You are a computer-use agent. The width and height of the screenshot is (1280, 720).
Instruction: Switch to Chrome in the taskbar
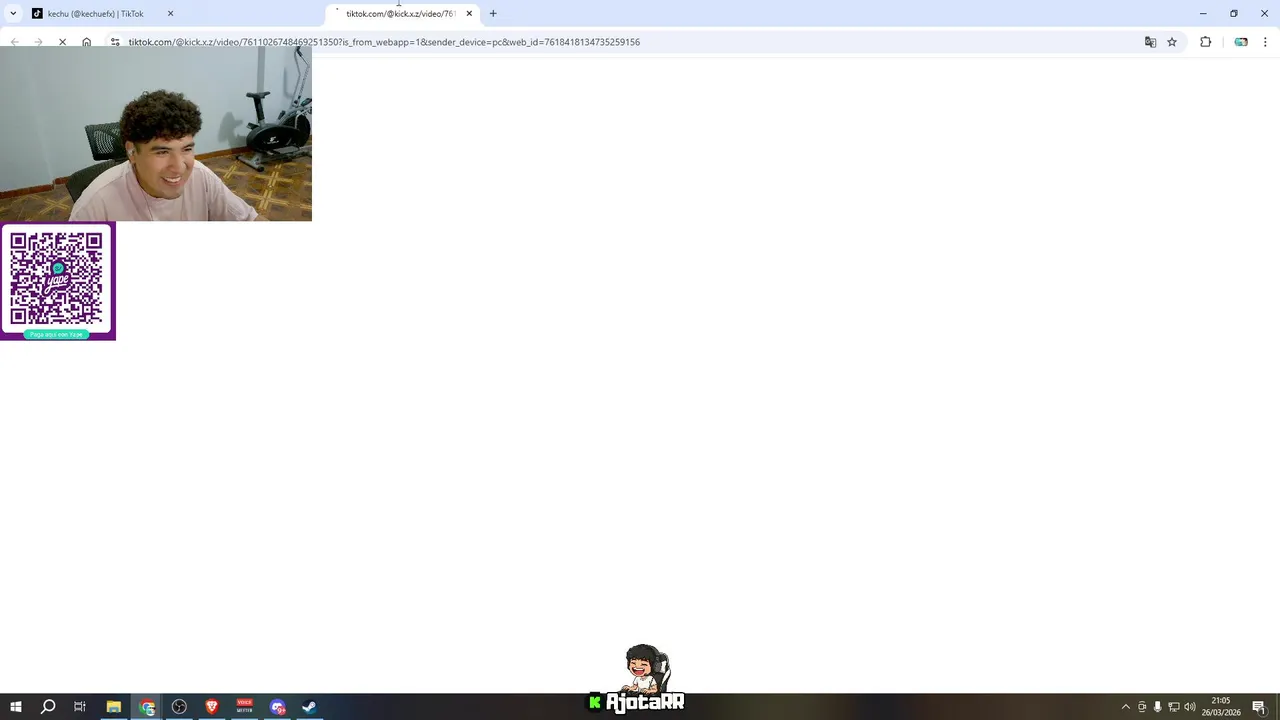[x=147, y=707]
